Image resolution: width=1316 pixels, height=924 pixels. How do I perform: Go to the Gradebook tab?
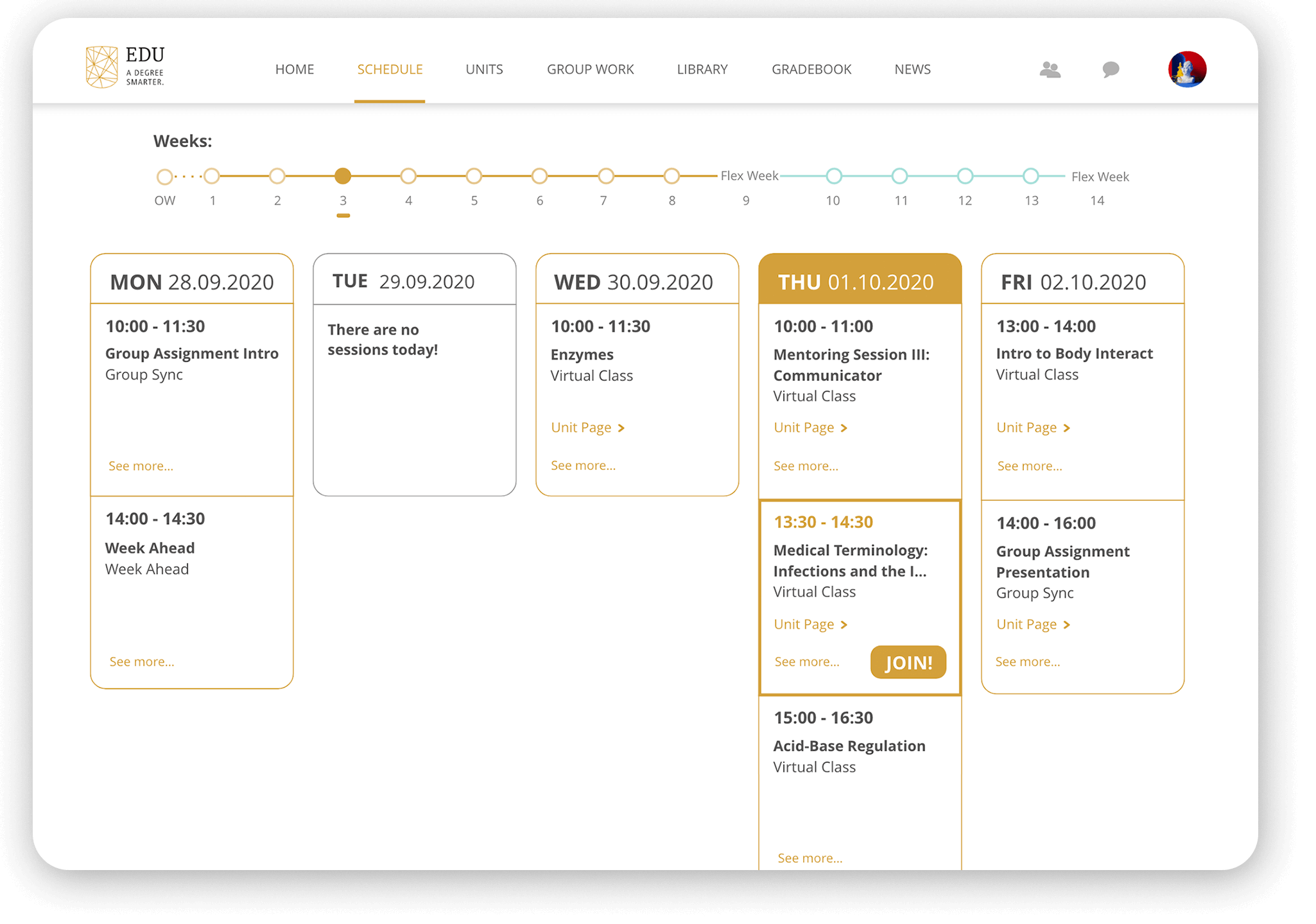(x=811, y=69)
